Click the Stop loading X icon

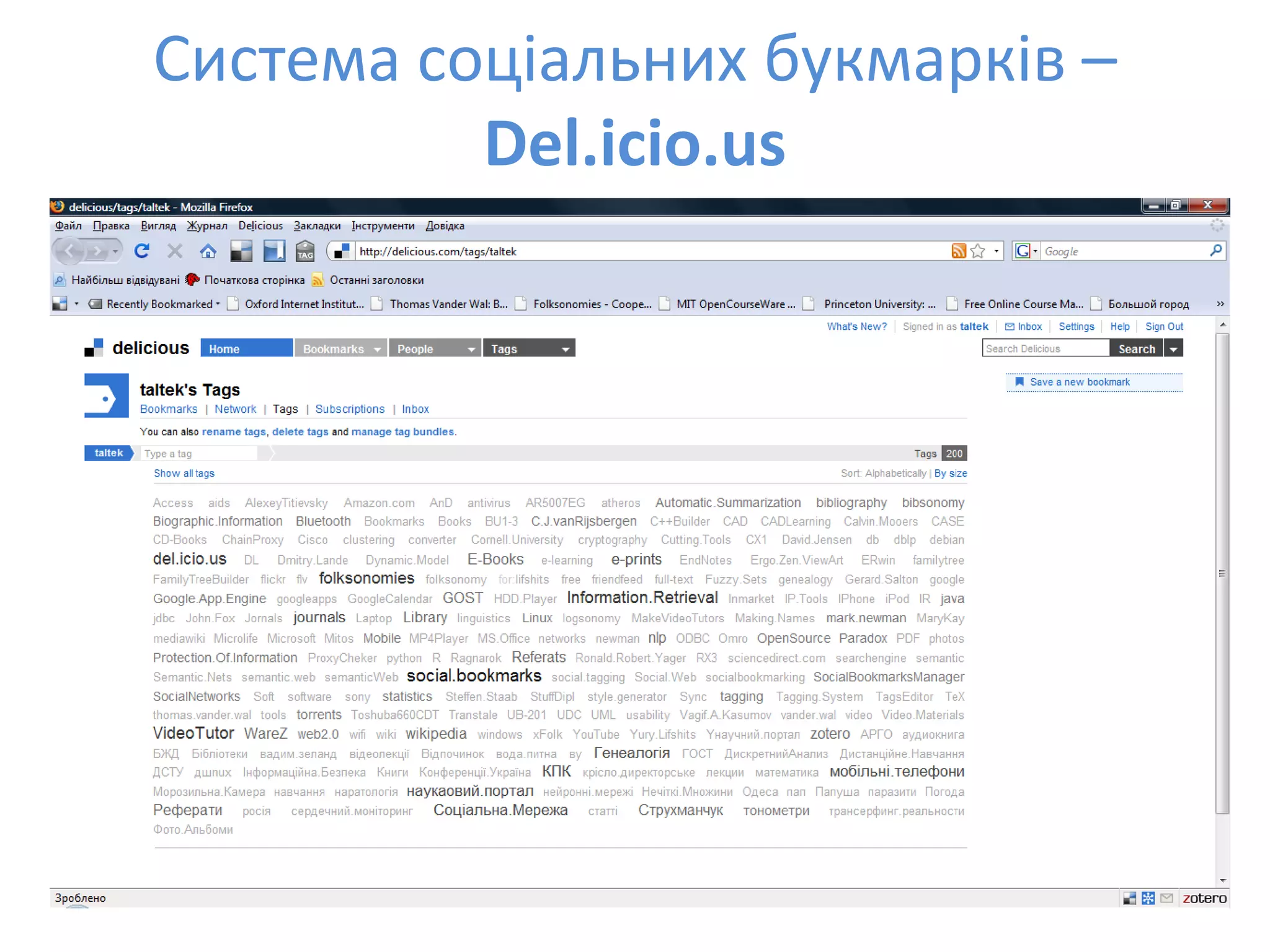tap(175, 251)
